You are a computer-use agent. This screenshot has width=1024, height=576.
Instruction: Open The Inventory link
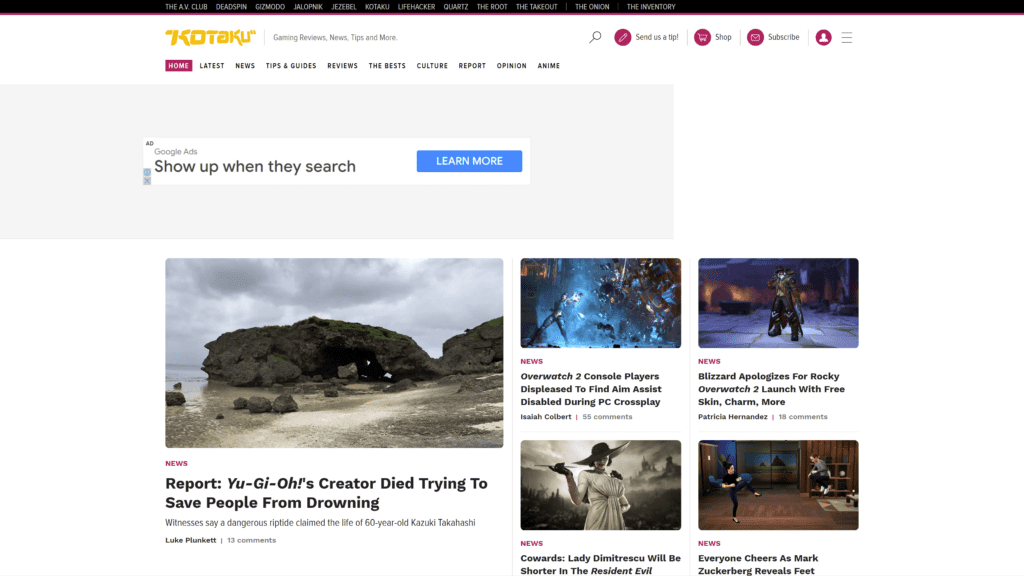[651, 7]
